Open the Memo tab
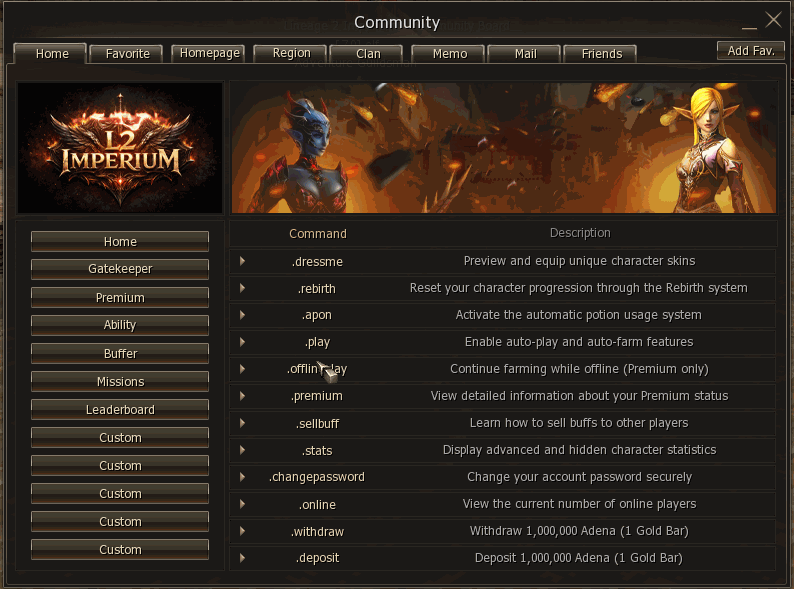This screenshot has height=589, width=794. 449,54
